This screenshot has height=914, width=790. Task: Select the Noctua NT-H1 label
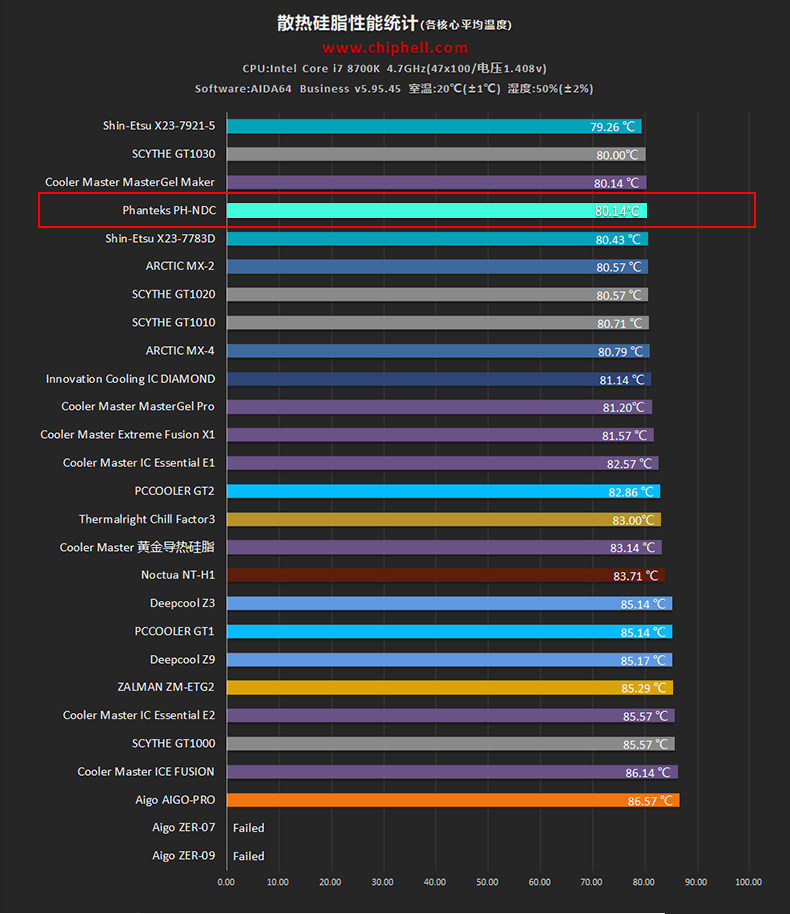coord(178,575)
